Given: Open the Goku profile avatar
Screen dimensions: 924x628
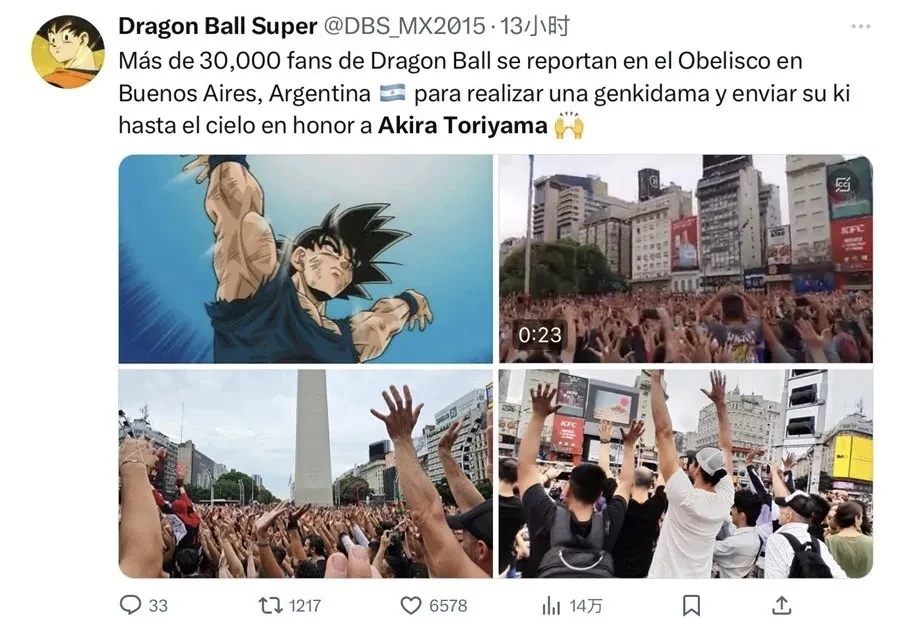Looking at the screenshot, I should (68, 52).
